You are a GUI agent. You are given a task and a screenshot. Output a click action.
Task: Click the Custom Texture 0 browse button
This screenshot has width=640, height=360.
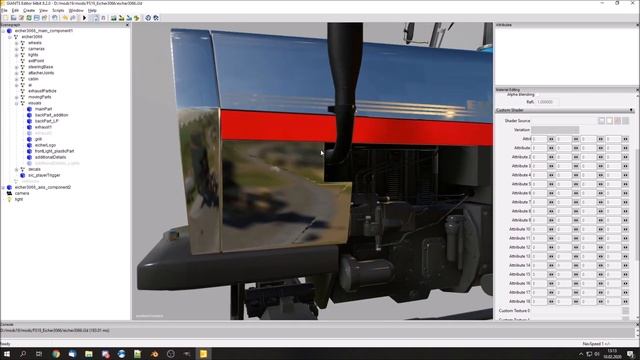(626, 311)
